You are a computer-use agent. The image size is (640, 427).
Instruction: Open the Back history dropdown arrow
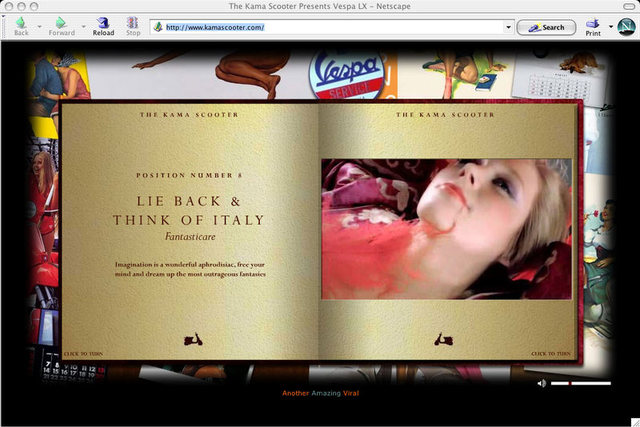40,27
